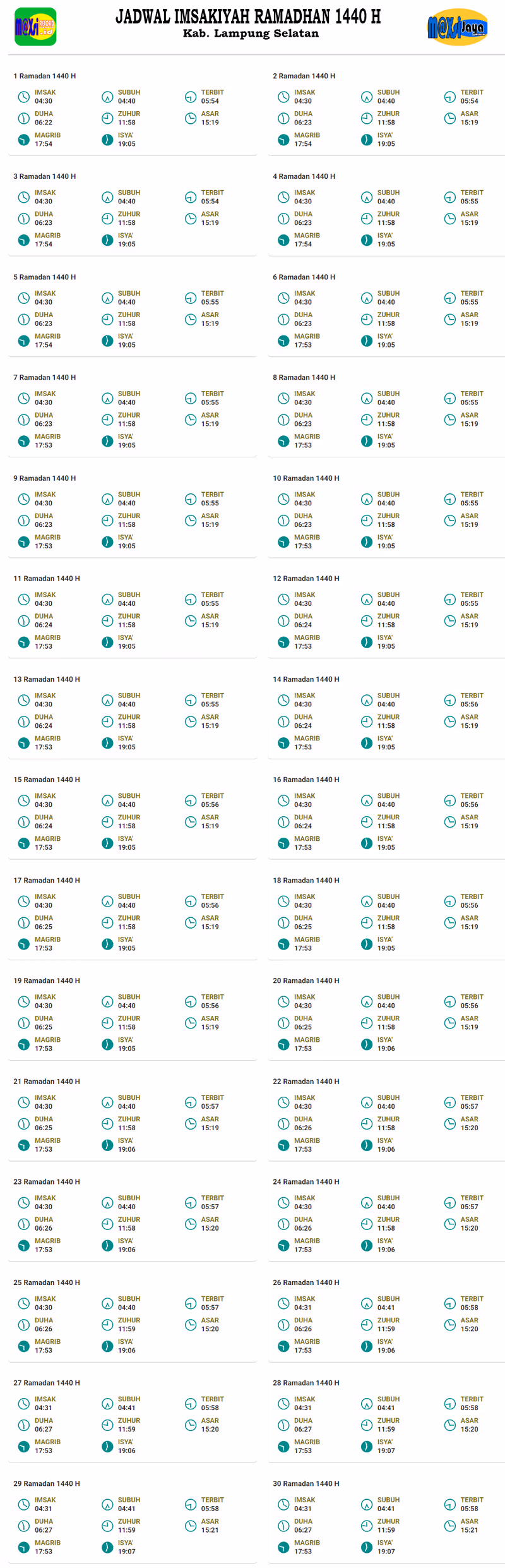Click the Magrib icon for 15 Ramadan

click(23, 843)
